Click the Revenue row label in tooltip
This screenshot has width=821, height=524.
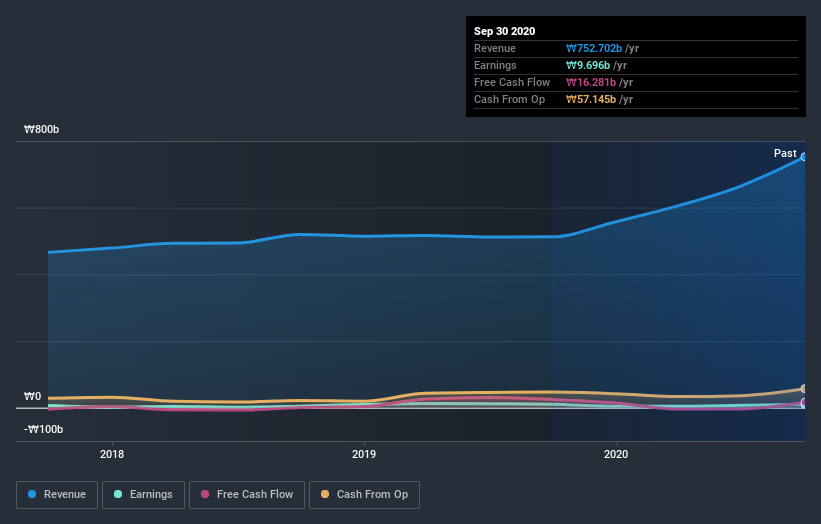tap(495, 48)
